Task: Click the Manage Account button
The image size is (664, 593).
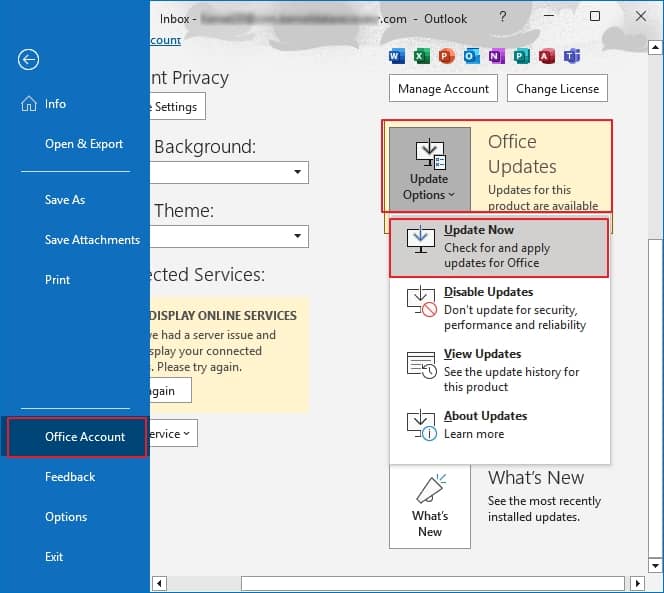Action: [x=443, y=89]
